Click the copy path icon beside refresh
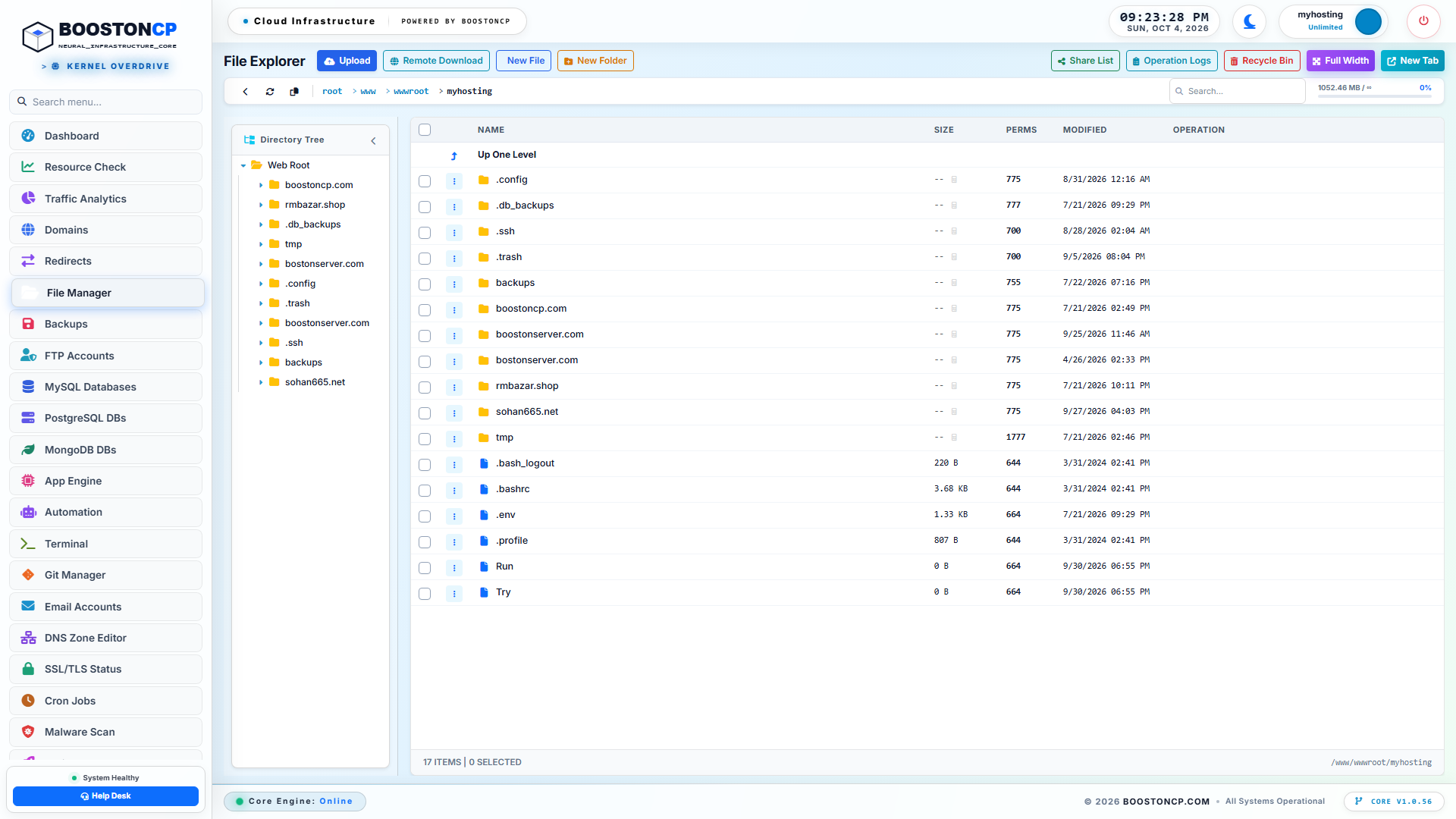This screenshot has height=819, width=1456. point(294,91)
